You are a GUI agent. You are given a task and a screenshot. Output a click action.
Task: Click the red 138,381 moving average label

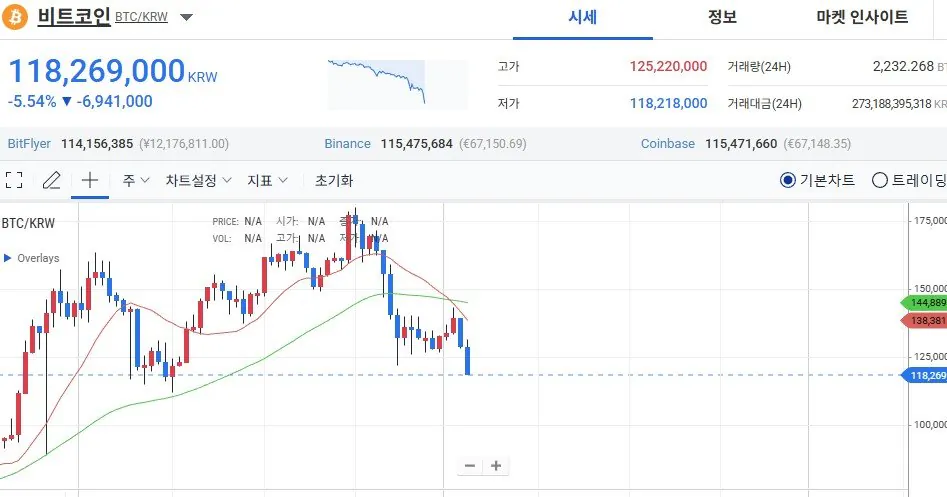(925, 320)
